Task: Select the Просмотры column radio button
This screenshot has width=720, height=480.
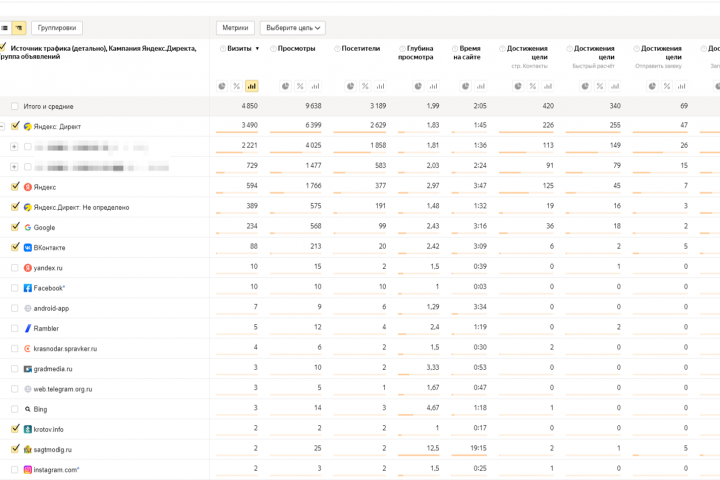Action: 273,48
